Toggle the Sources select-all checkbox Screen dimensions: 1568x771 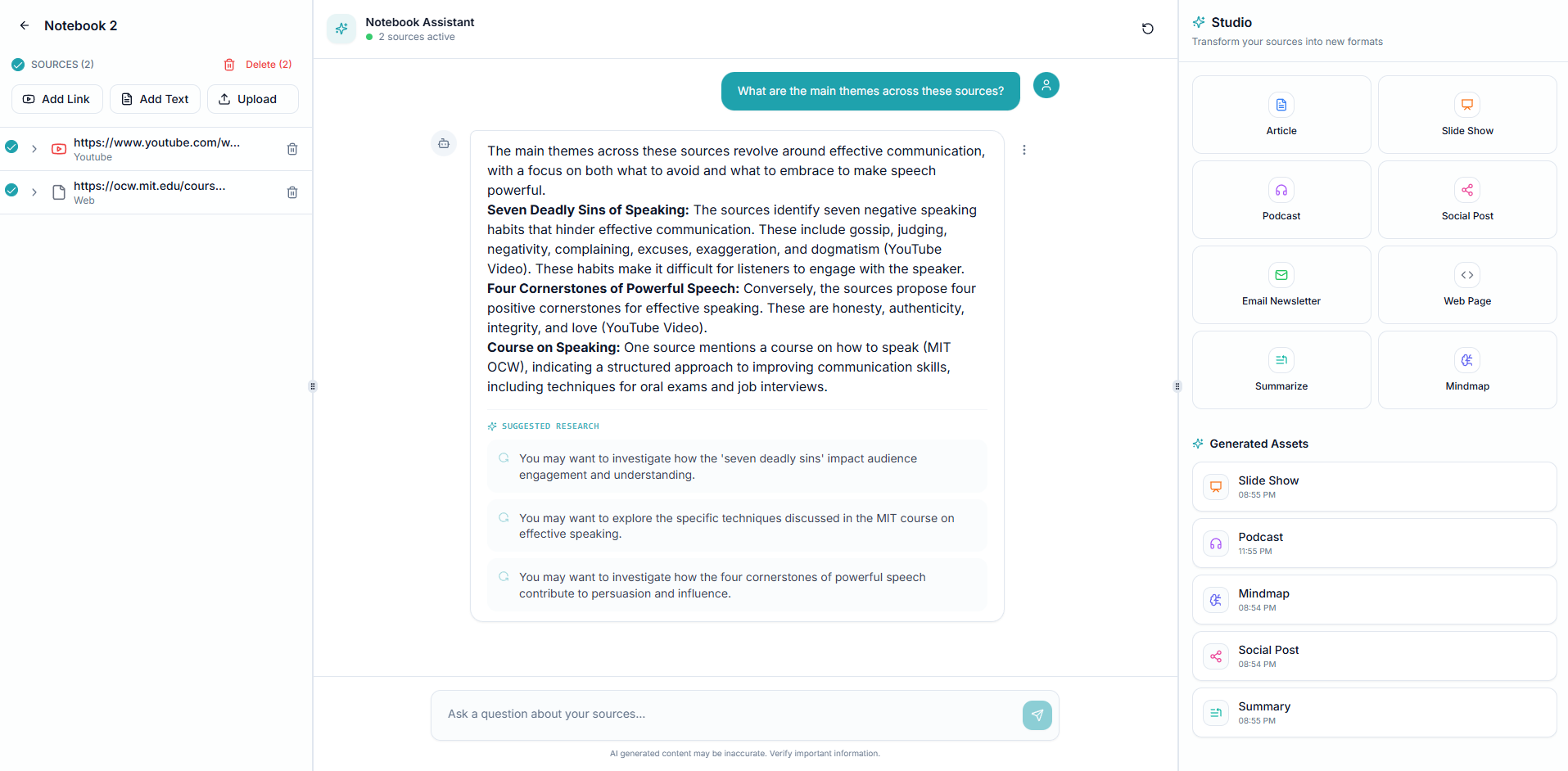(18, 64)
